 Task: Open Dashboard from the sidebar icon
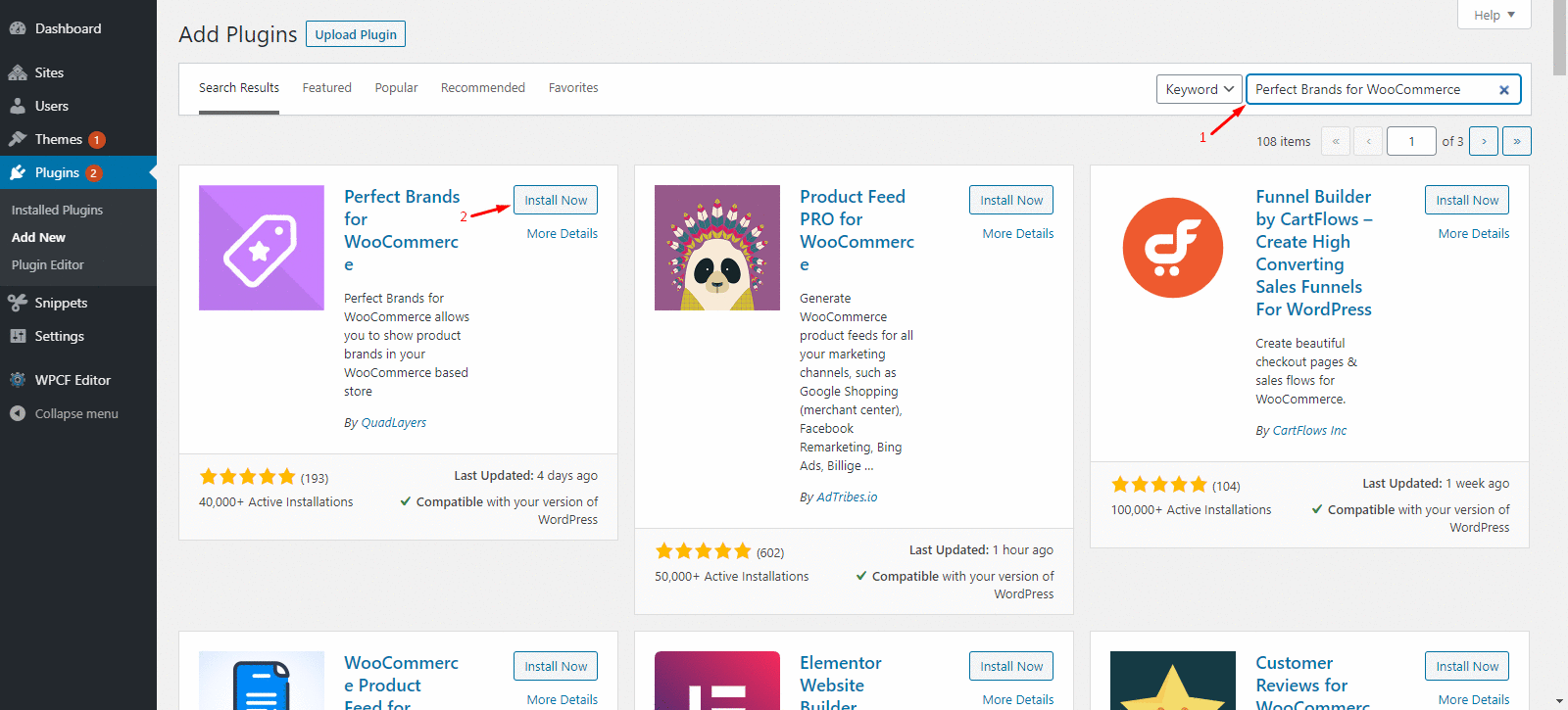pos(18,28)
